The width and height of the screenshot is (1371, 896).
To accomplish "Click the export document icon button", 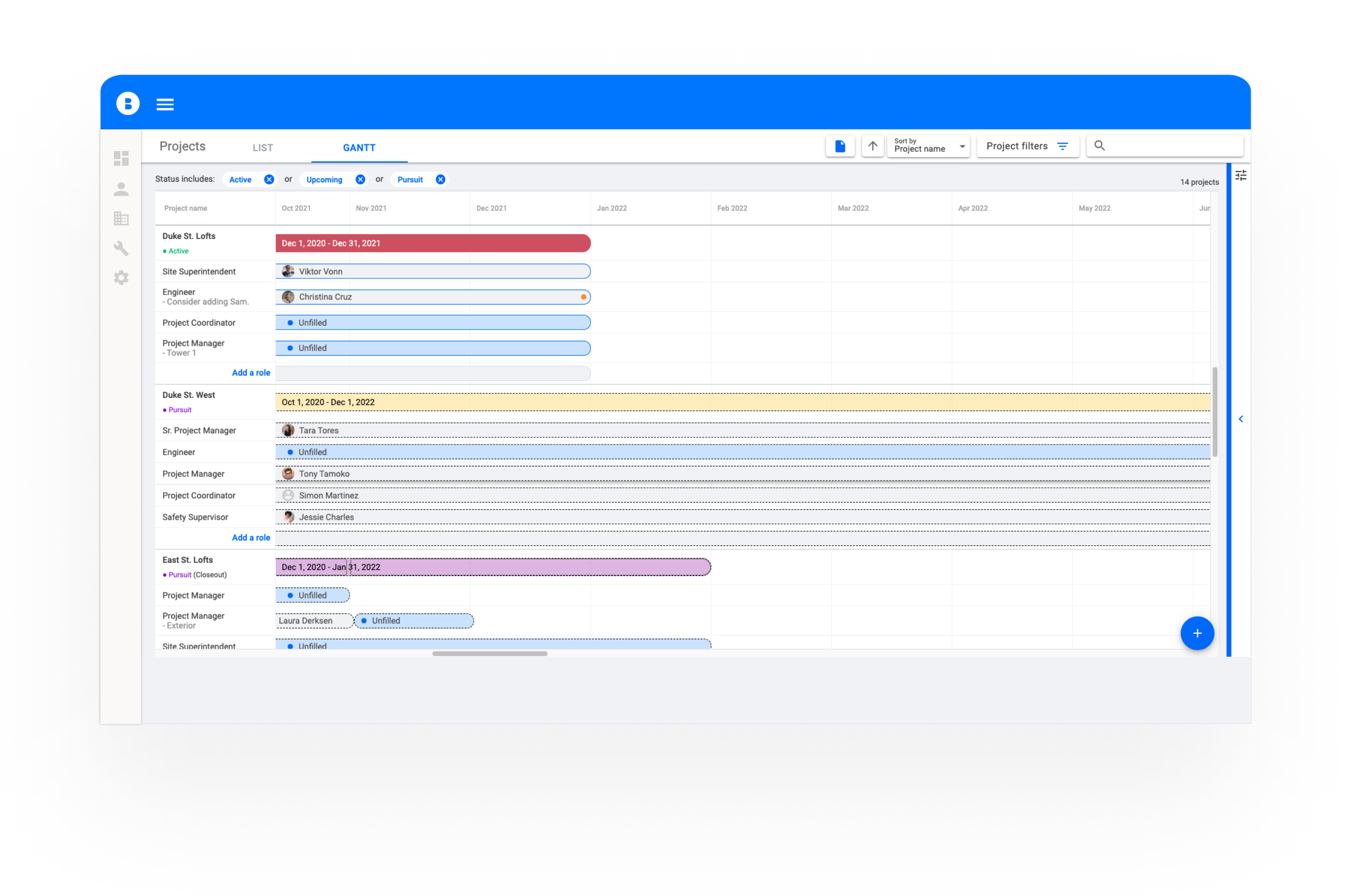I will click(x=839, y=146).
